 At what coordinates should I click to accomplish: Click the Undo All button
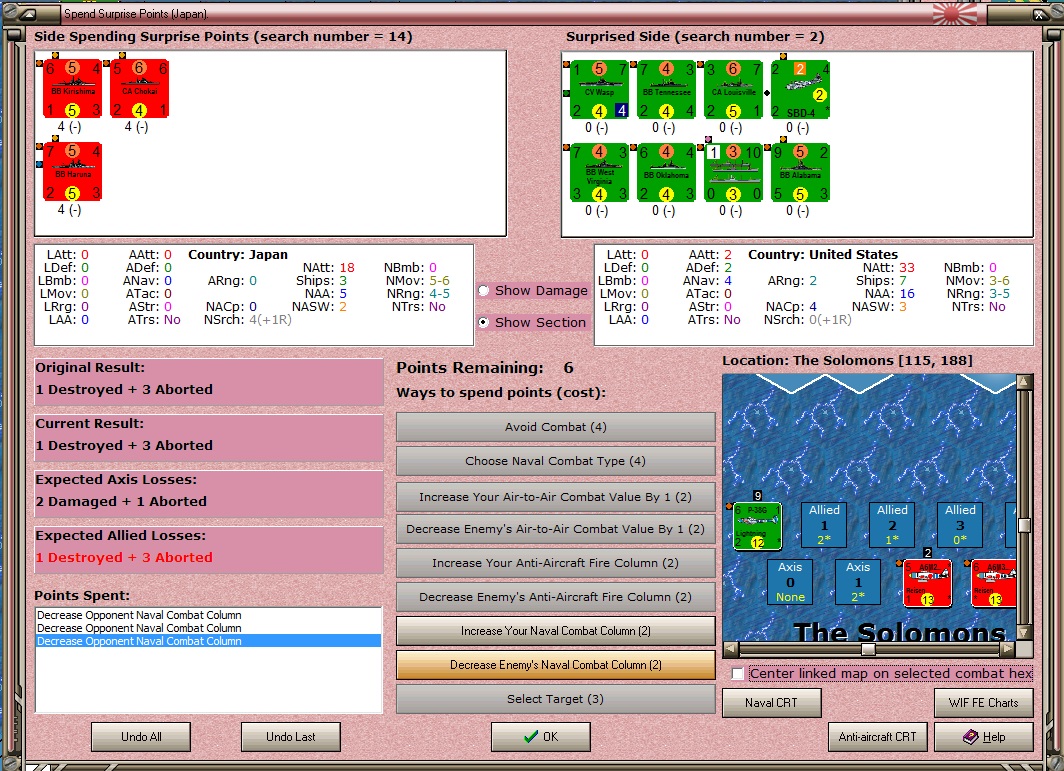coord(141,737)
